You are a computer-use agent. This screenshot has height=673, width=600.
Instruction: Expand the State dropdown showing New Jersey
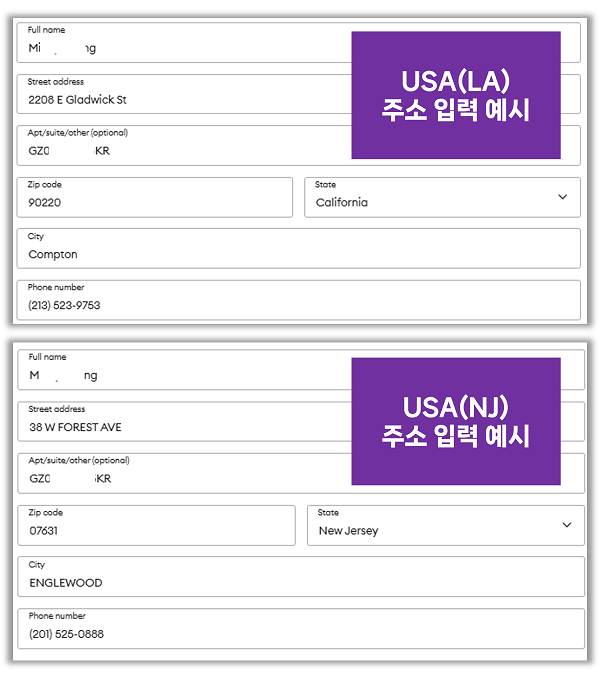pos(445,525)
